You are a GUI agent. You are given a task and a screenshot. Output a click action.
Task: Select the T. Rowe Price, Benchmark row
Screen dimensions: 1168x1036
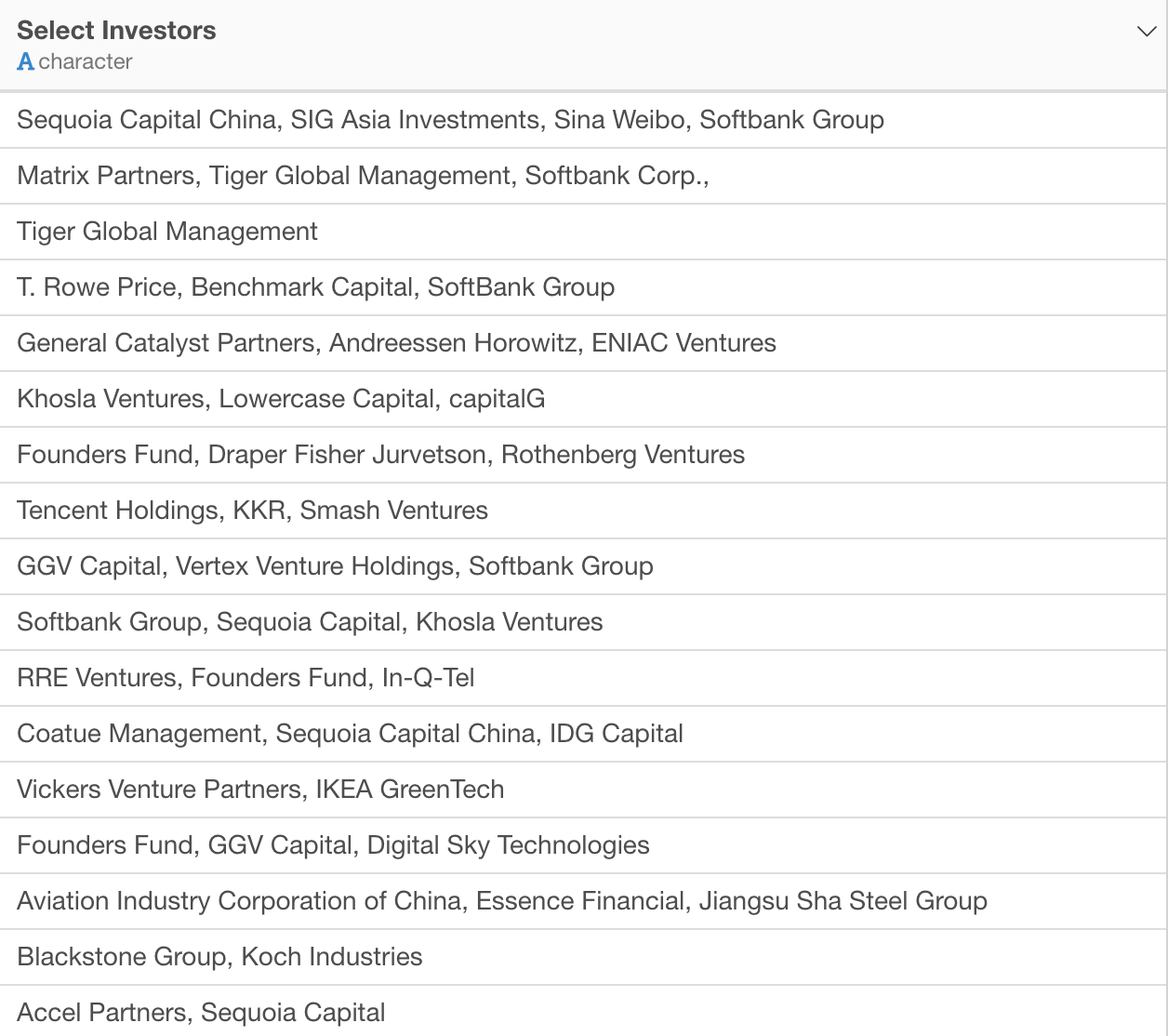(x=583, y=287)
